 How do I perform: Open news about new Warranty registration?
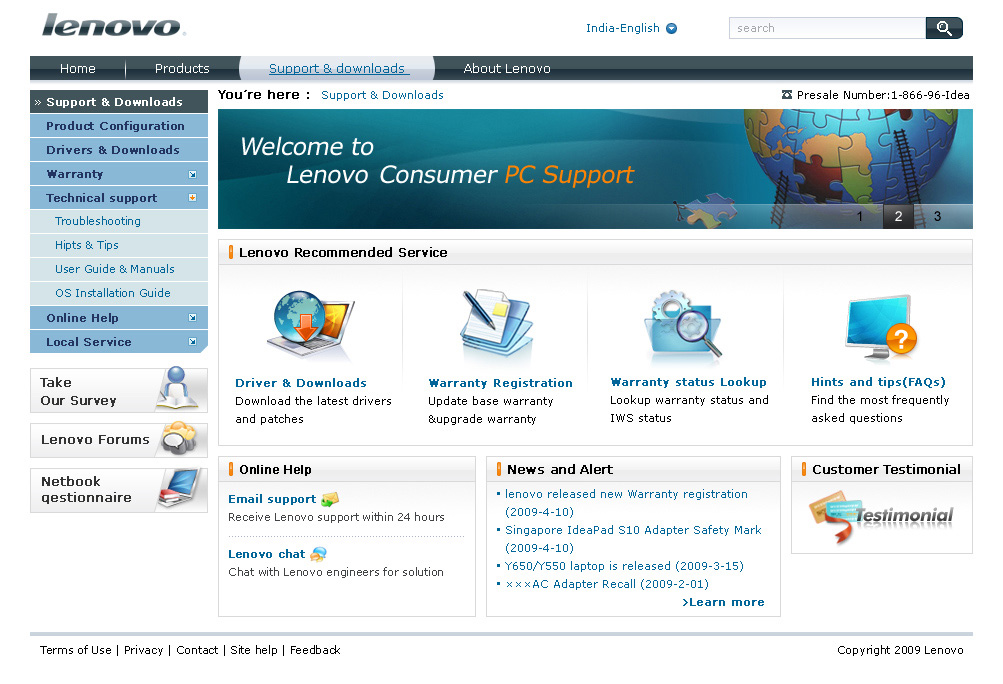[626, 503]
